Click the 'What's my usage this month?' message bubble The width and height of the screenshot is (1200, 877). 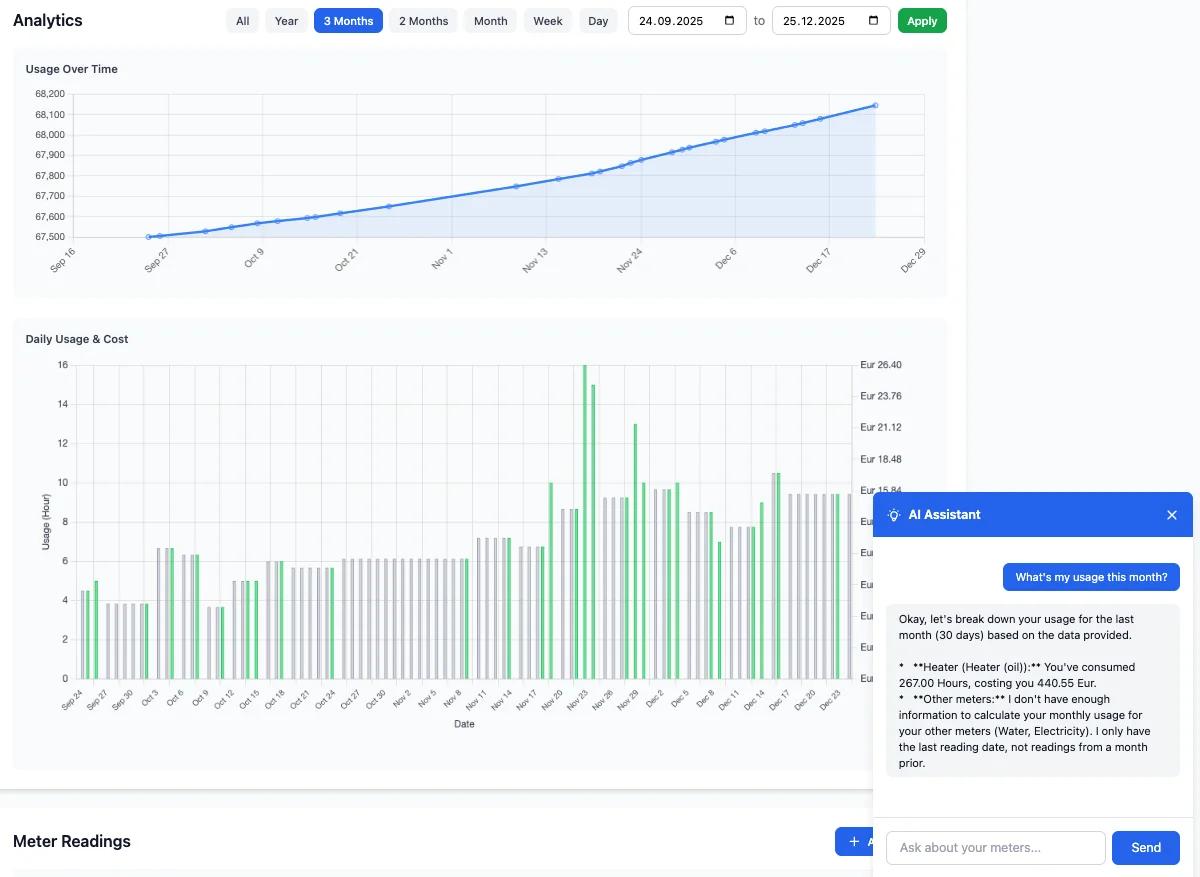pyautogui.click(x=1091, y=577)
